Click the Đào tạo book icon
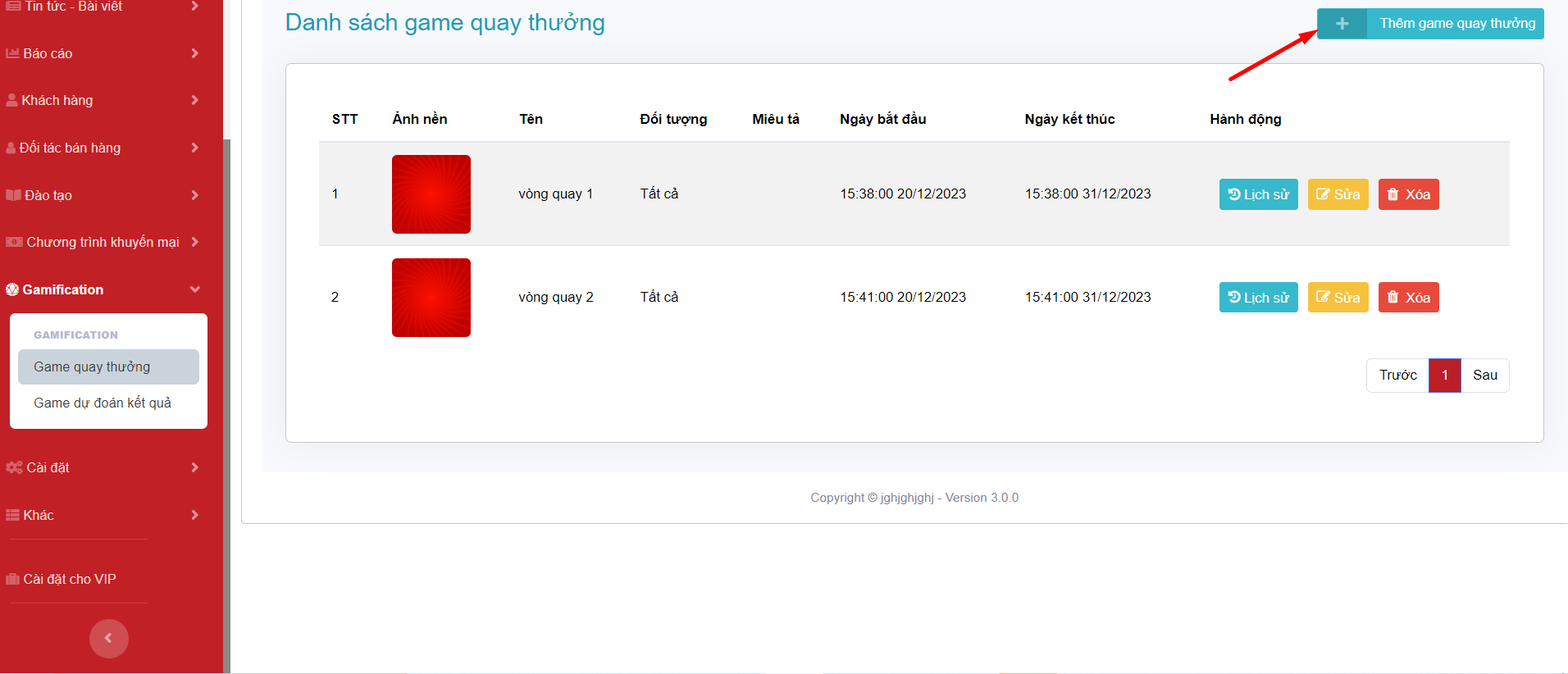1568x674 pixels. 13,195
